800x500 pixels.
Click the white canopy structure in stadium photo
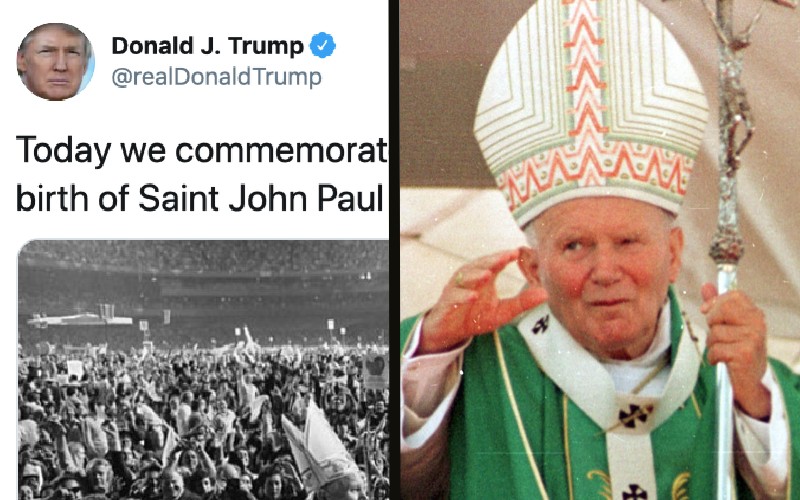pyautogui.click(x=79, y=319)
